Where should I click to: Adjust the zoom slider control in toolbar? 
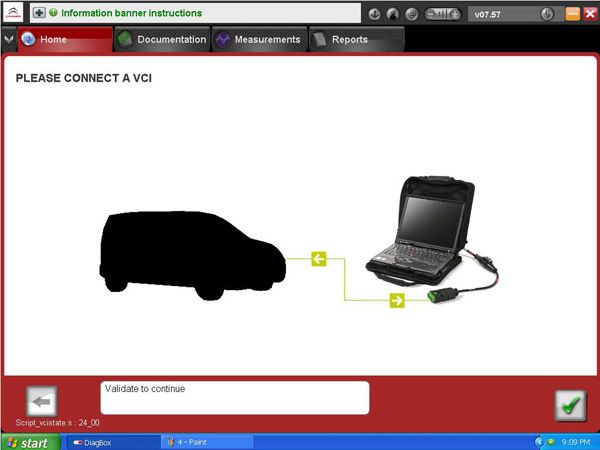[442, 15]
